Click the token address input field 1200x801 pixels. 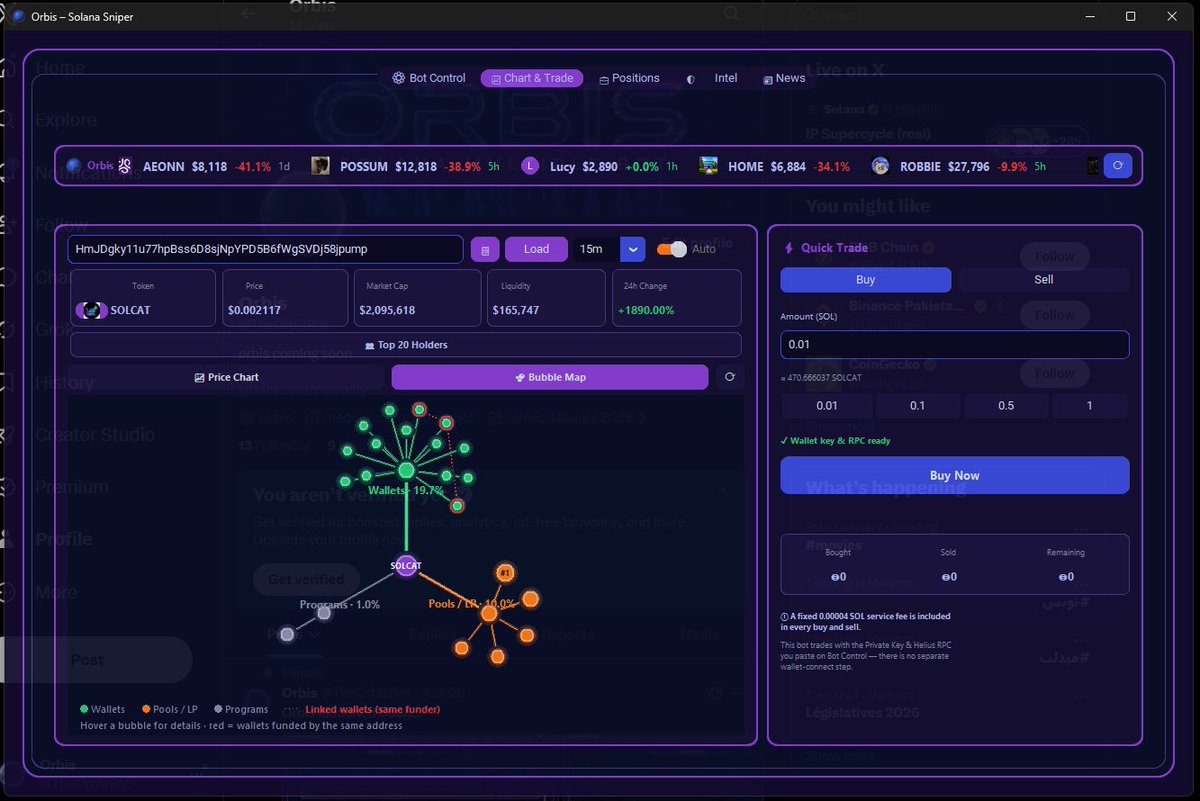pyautogui.click(x=265, y=249)
